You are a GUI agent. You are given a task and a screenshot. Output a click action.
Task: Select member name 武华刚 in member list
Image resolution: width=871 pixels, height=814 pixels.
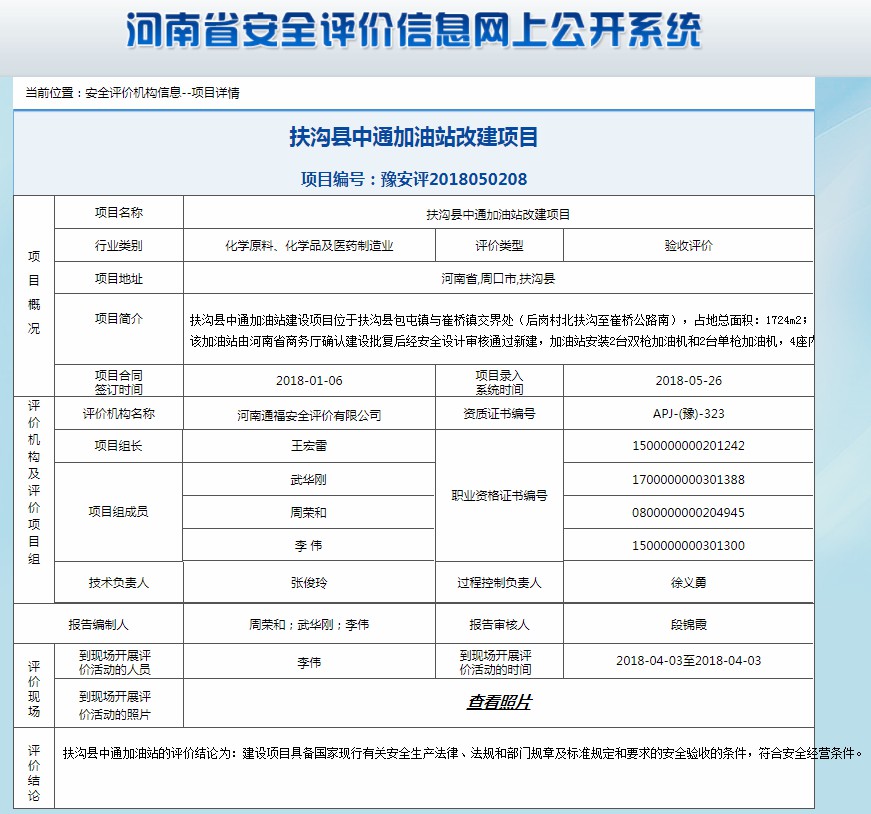click(309, 480)
